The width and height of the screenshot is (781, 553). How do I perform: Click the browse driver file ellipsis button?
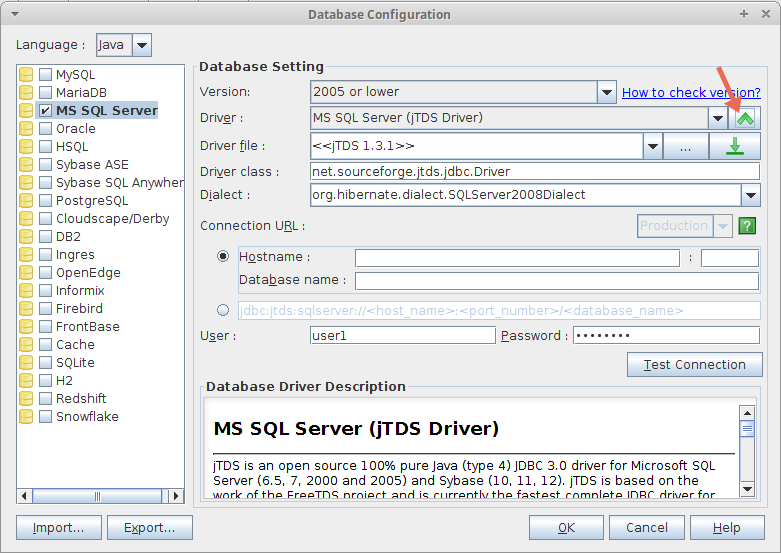(x=686, y=146)
